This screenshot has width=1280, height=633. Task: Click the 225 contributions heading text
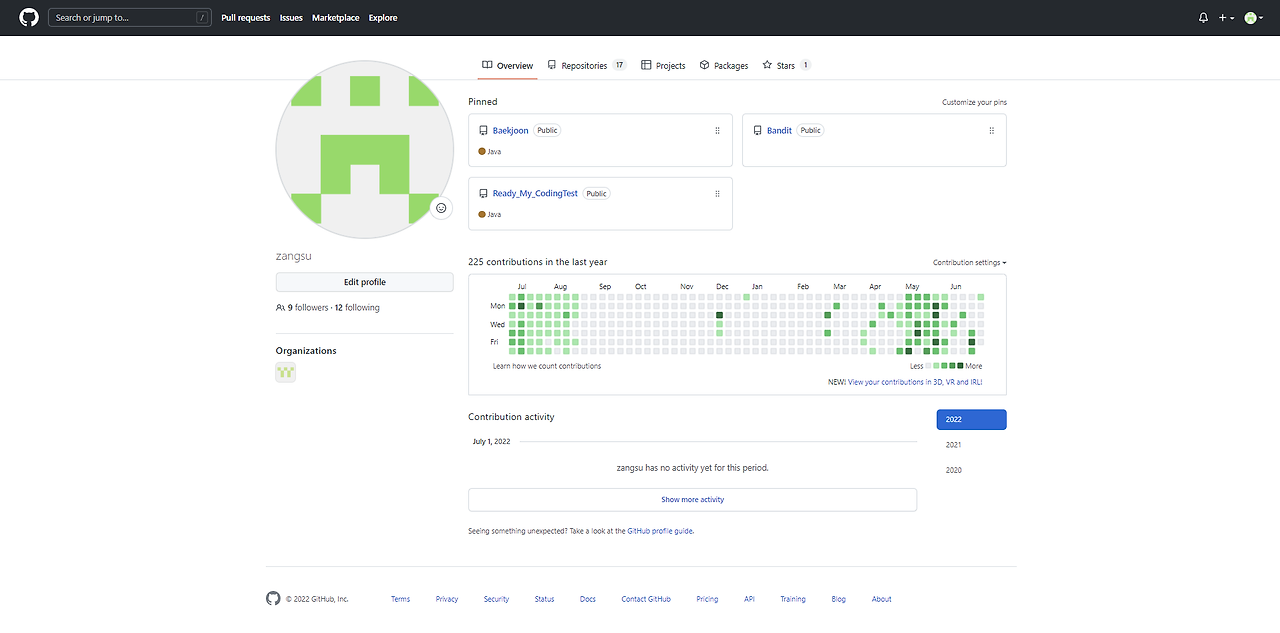538,262
